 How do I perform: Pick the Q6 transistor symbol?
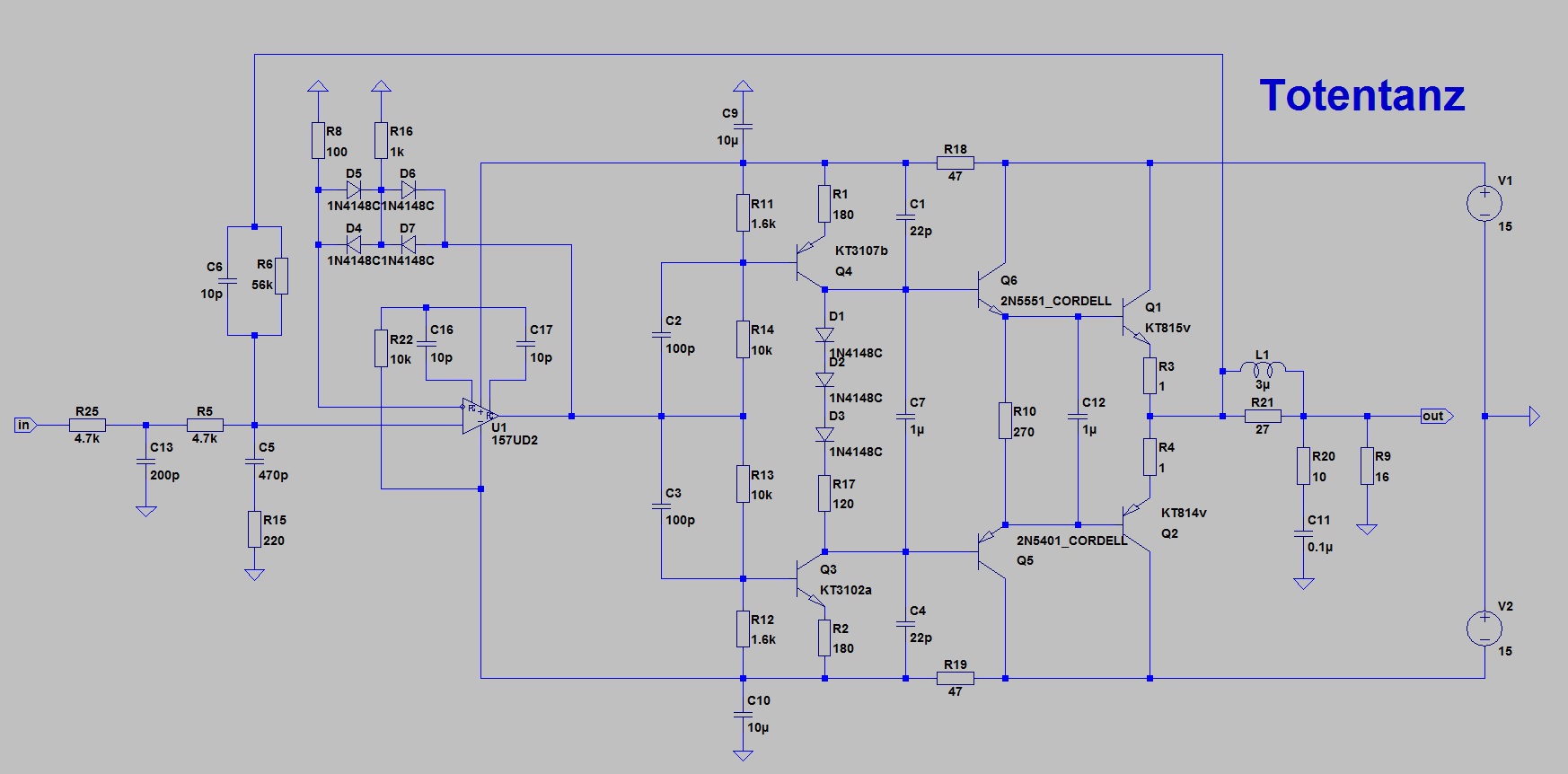point(992,290)
